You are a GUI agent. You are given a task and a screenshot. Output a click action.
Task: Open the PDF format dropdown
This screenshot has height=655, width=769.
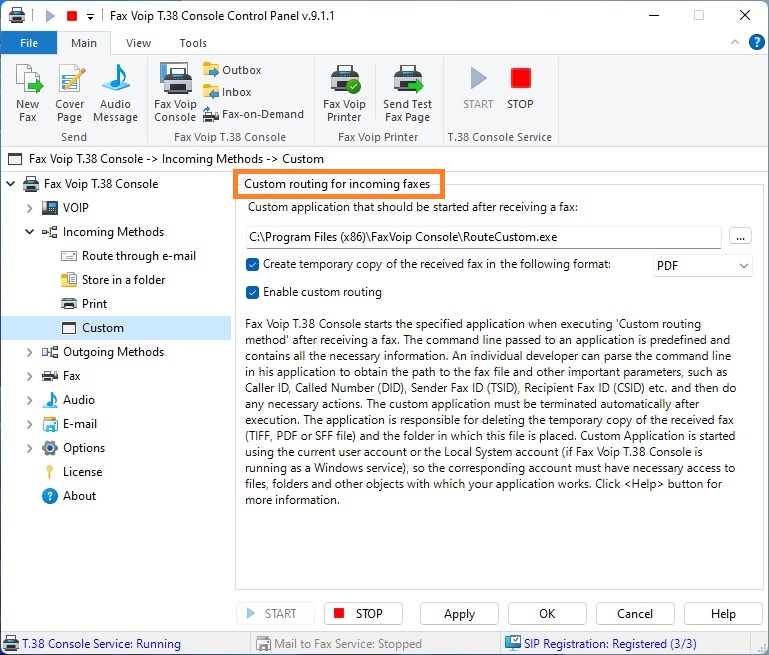pyautogui.click(x=702, y=266)
